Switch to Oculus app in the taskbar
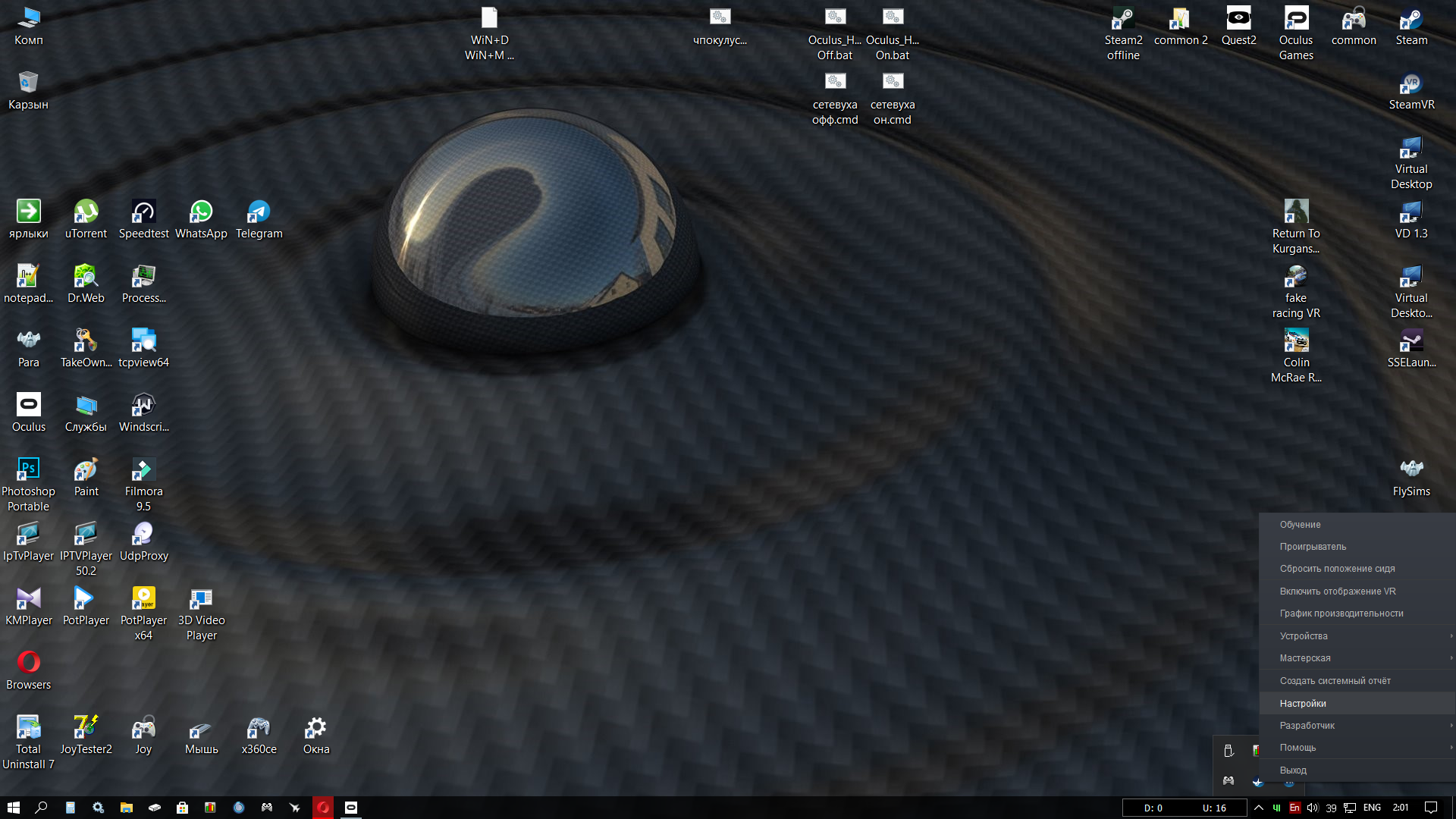 click(x=351, y=808)
